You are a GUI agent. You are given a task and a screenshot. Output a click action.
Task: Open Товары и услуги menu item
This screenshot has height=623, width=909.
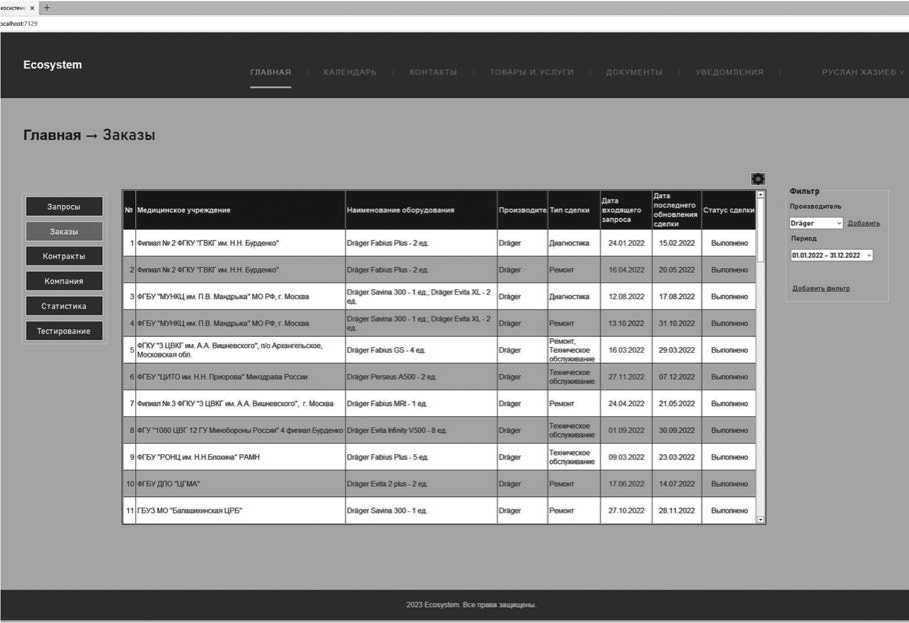click(532, 72)
